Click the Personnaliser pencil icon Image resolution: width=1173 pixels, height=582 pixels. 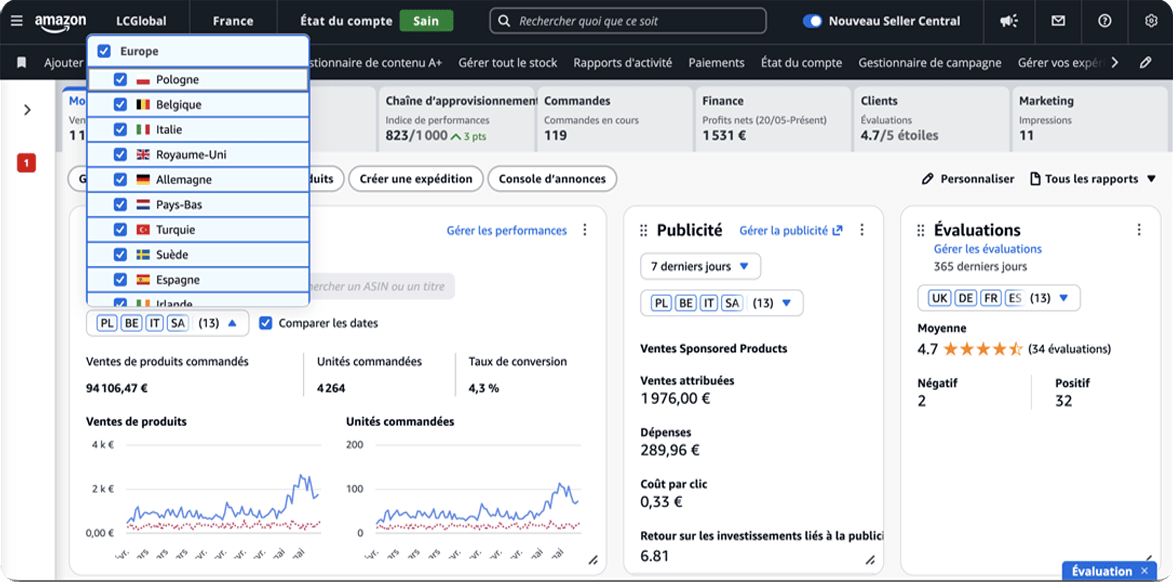coord(928,179)
